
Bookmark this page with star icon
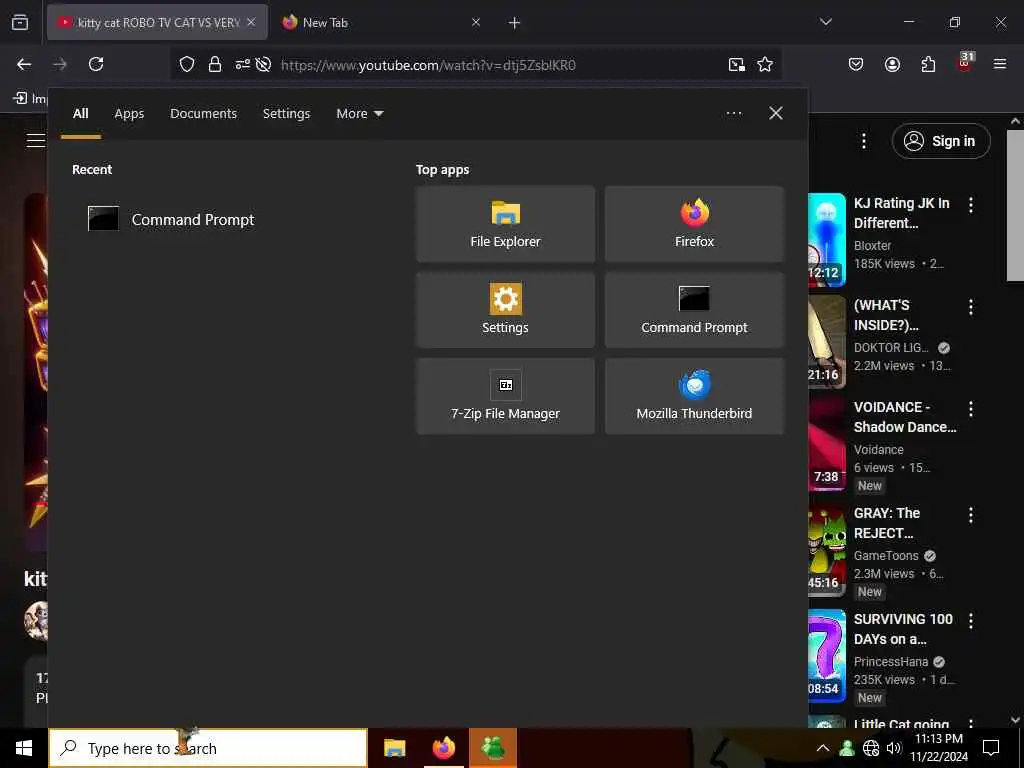click(x=765, y=64)
